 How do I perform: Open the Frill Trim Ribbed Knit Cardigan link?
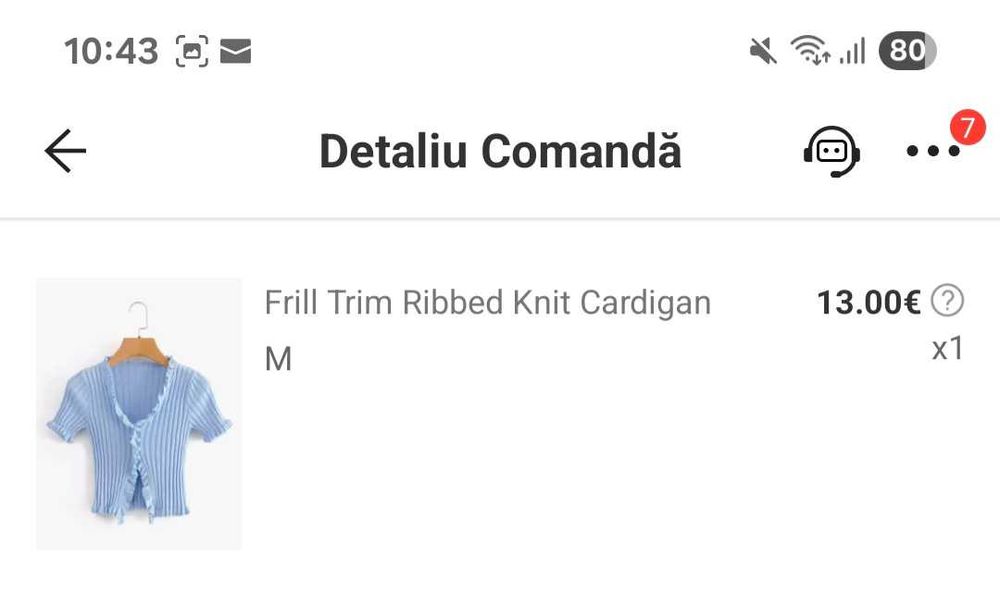click(x=487, y=302)
